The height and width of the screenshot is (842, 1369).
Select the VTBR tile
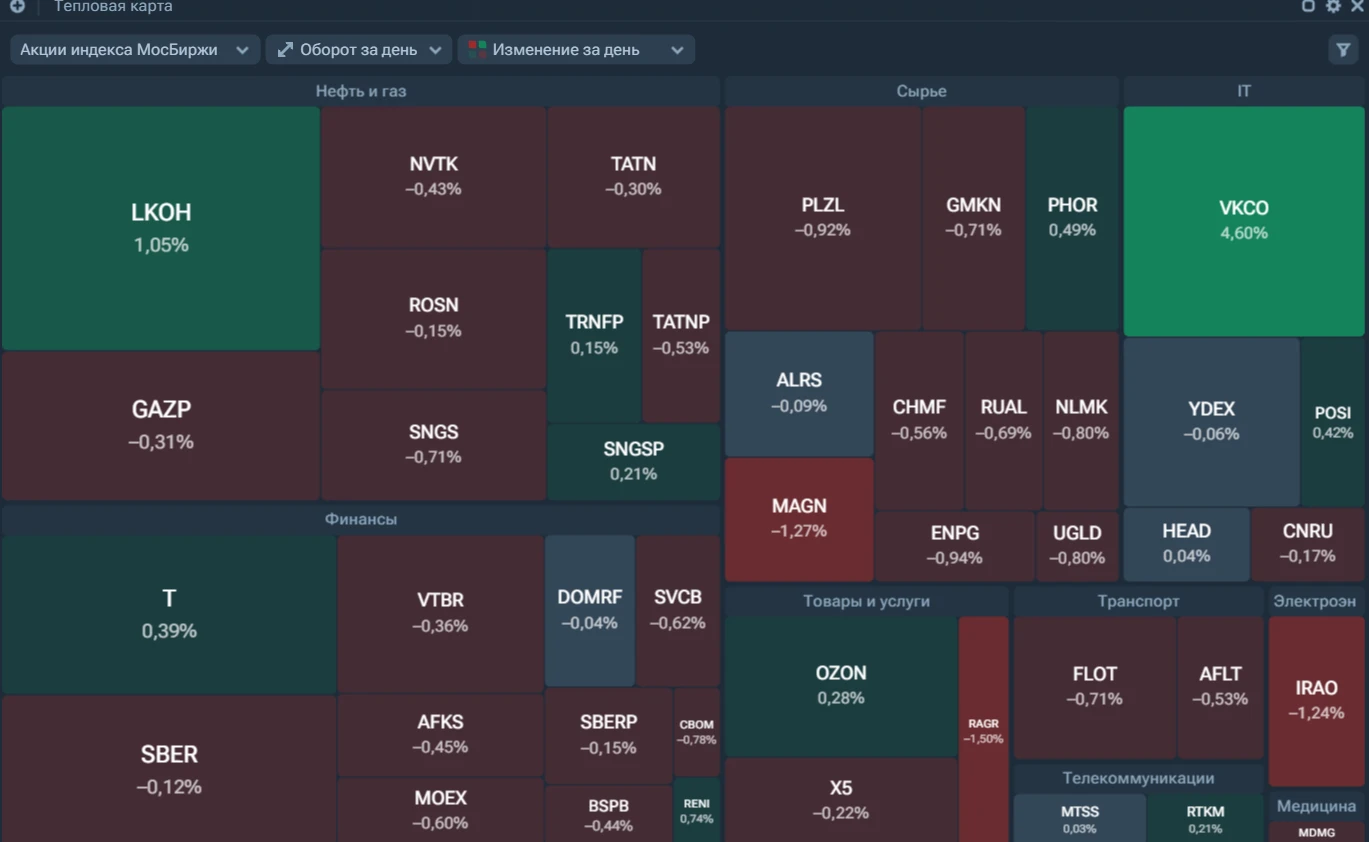click(441, 614)
